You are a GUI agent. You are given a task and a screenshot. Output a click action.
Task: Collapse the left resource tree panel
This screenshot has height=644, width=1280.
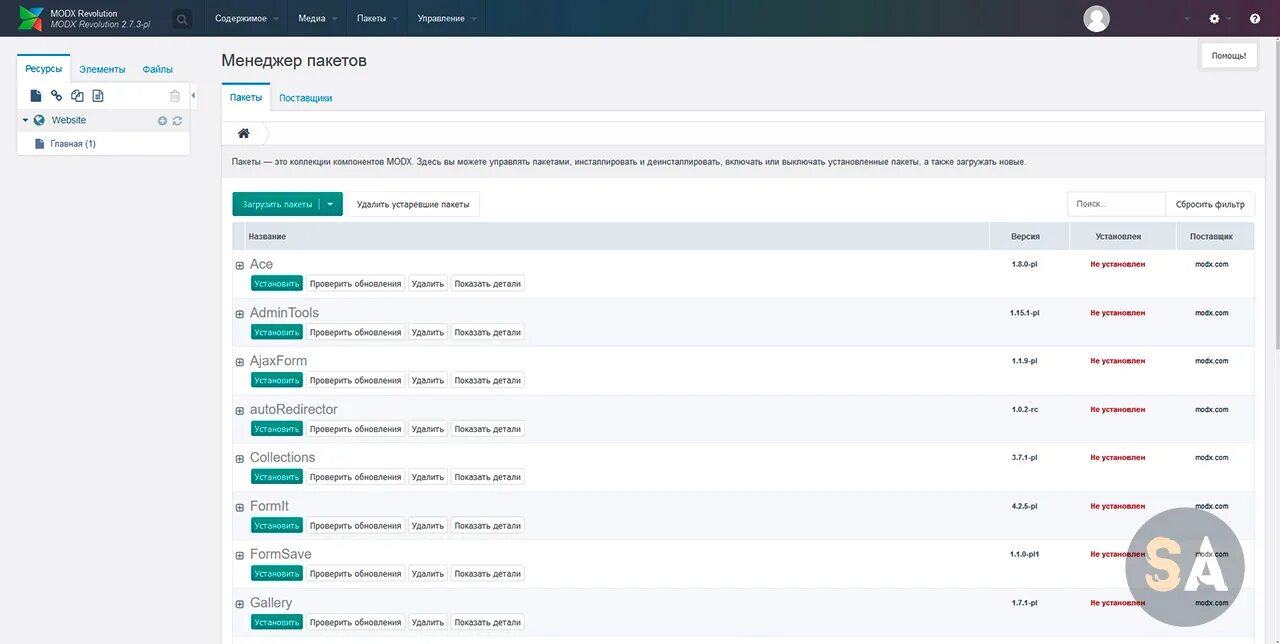point(193,96)
